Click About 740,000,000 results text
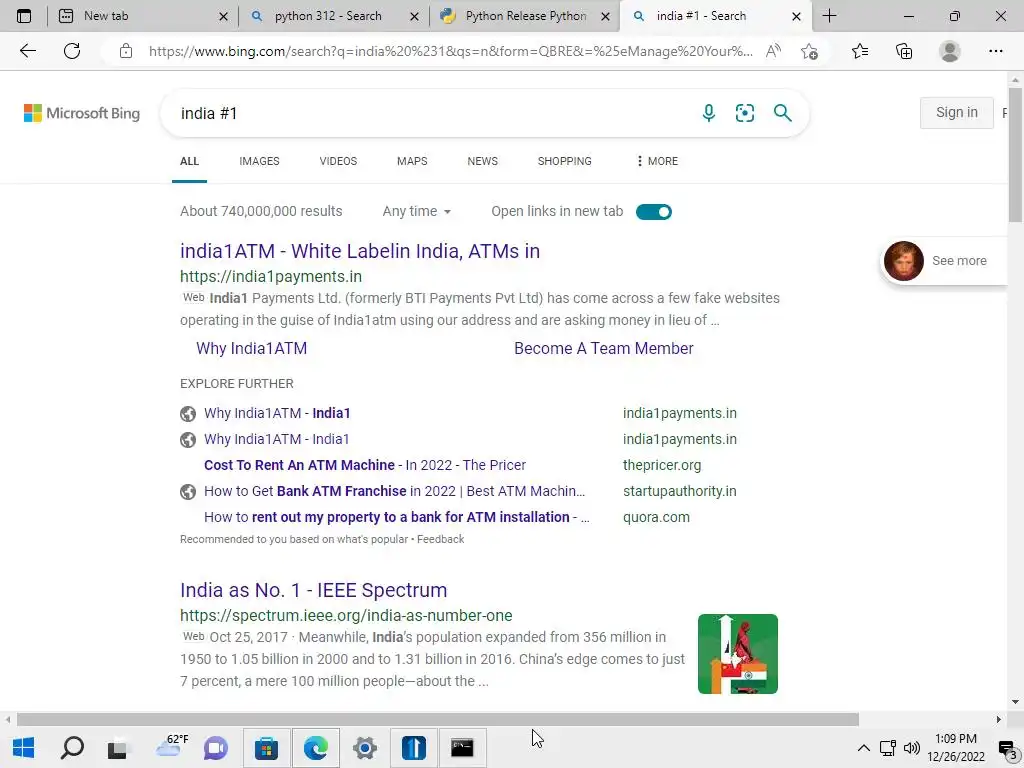This screenshot has height=768, width=1024. (261, 211)
